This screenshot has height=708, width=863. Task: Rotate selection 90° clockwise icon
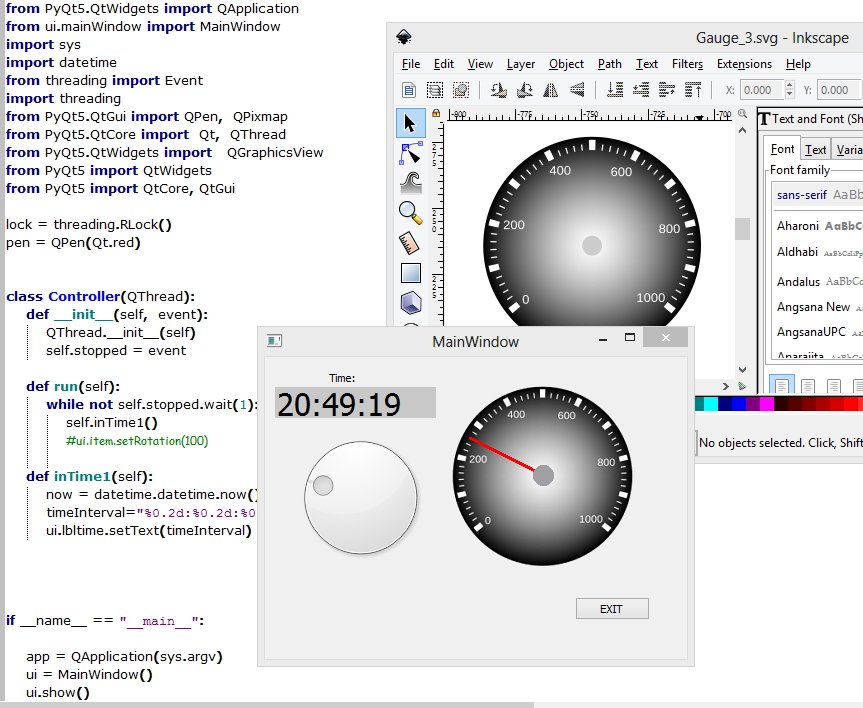click(525, 90)
